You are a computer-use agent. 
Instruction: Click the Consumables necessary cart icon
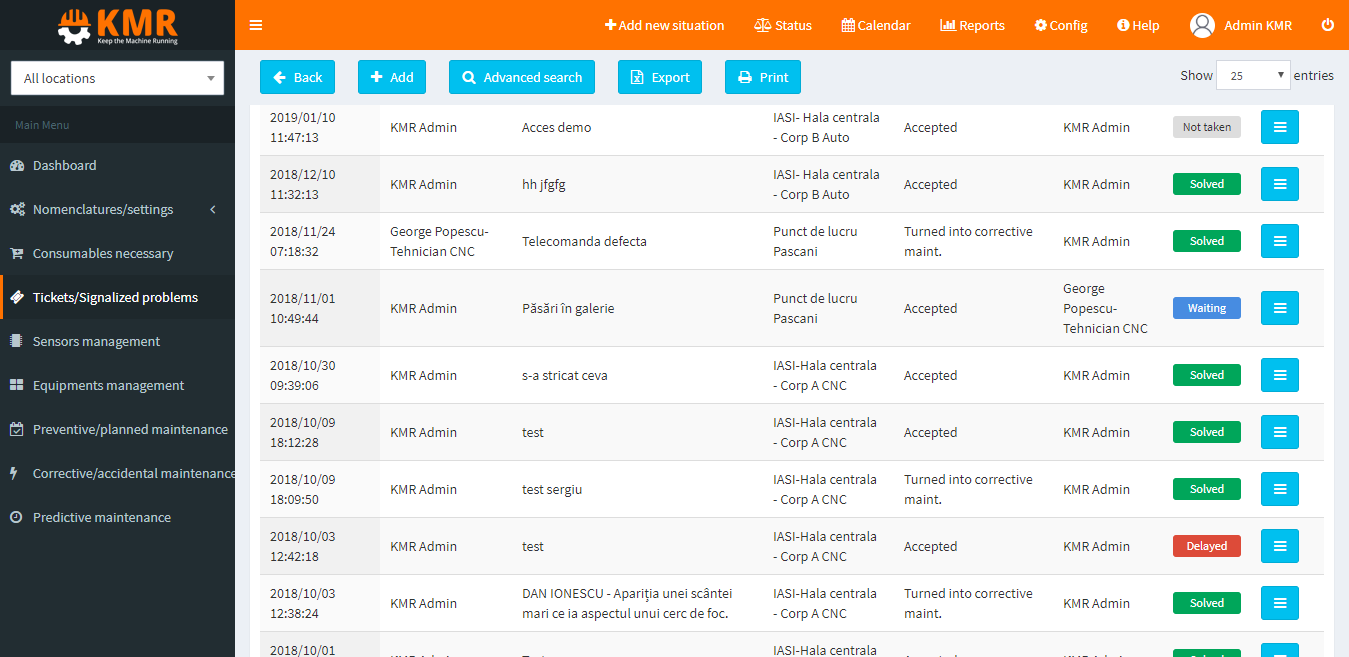tap(16, 253)
